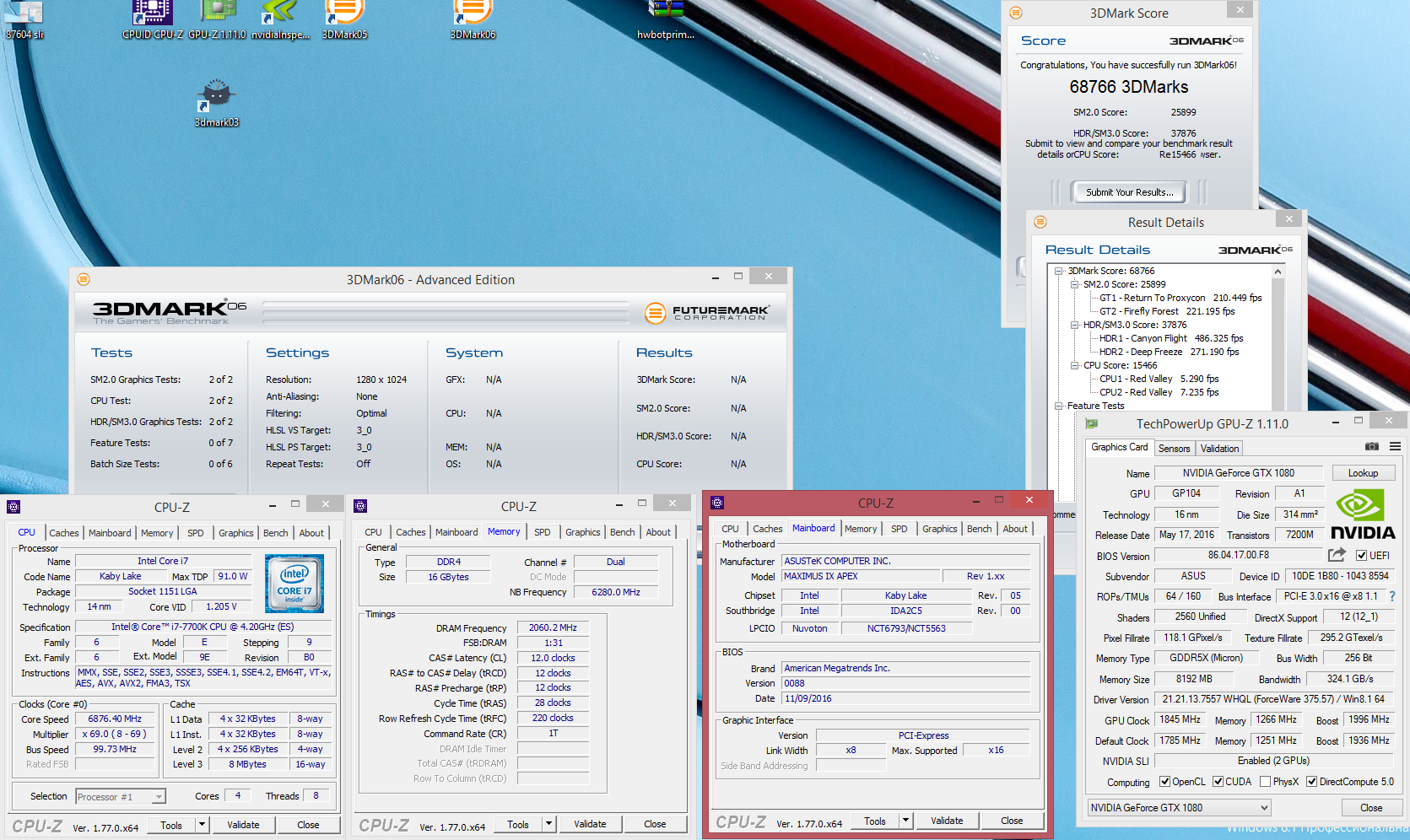
Task: Click the Result Details vertical scrollbar track
Action: [1278, 343]
